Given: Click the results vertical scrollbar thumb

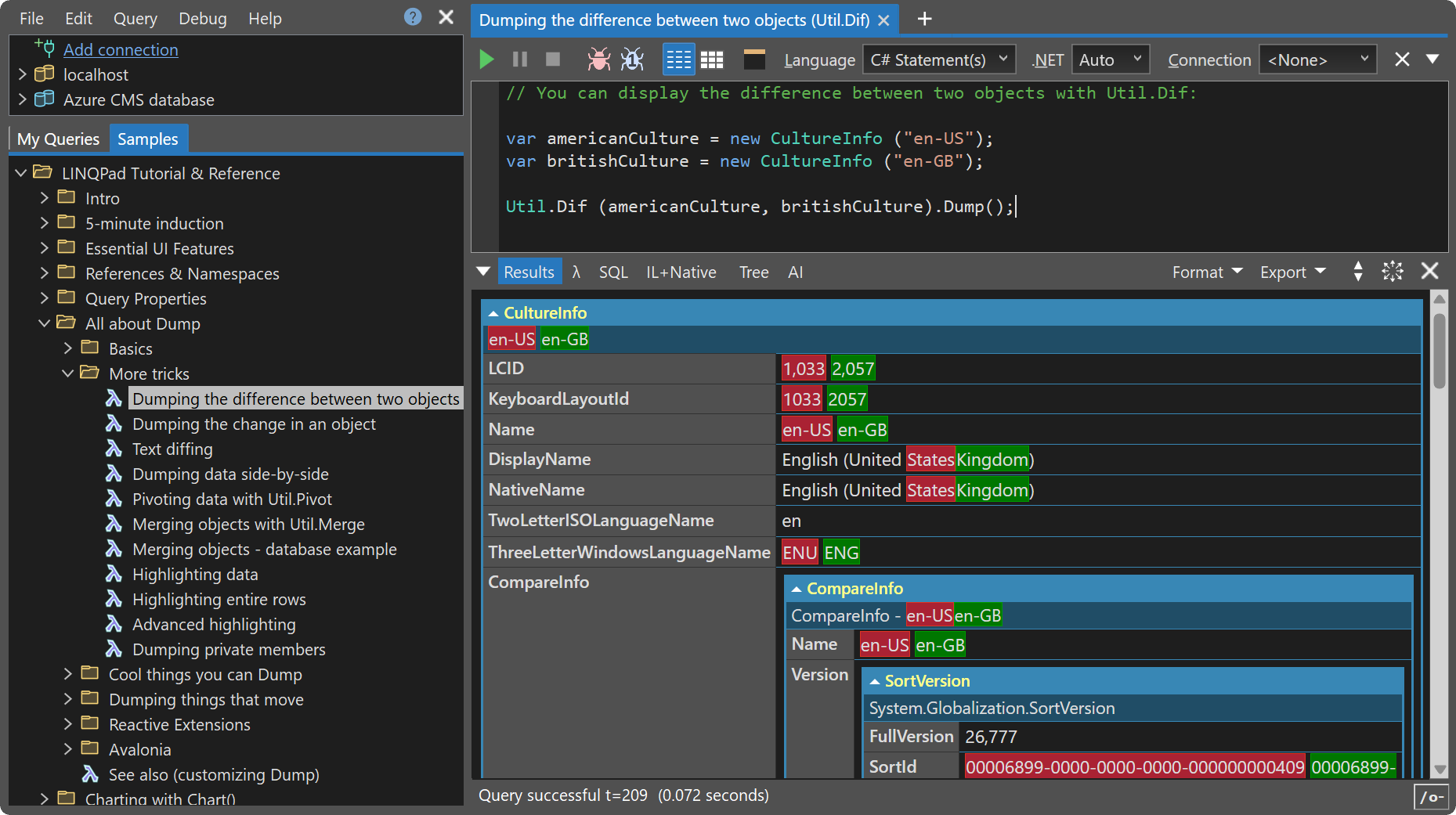Looking at the screenshot, I should (x=1440, y=351).
